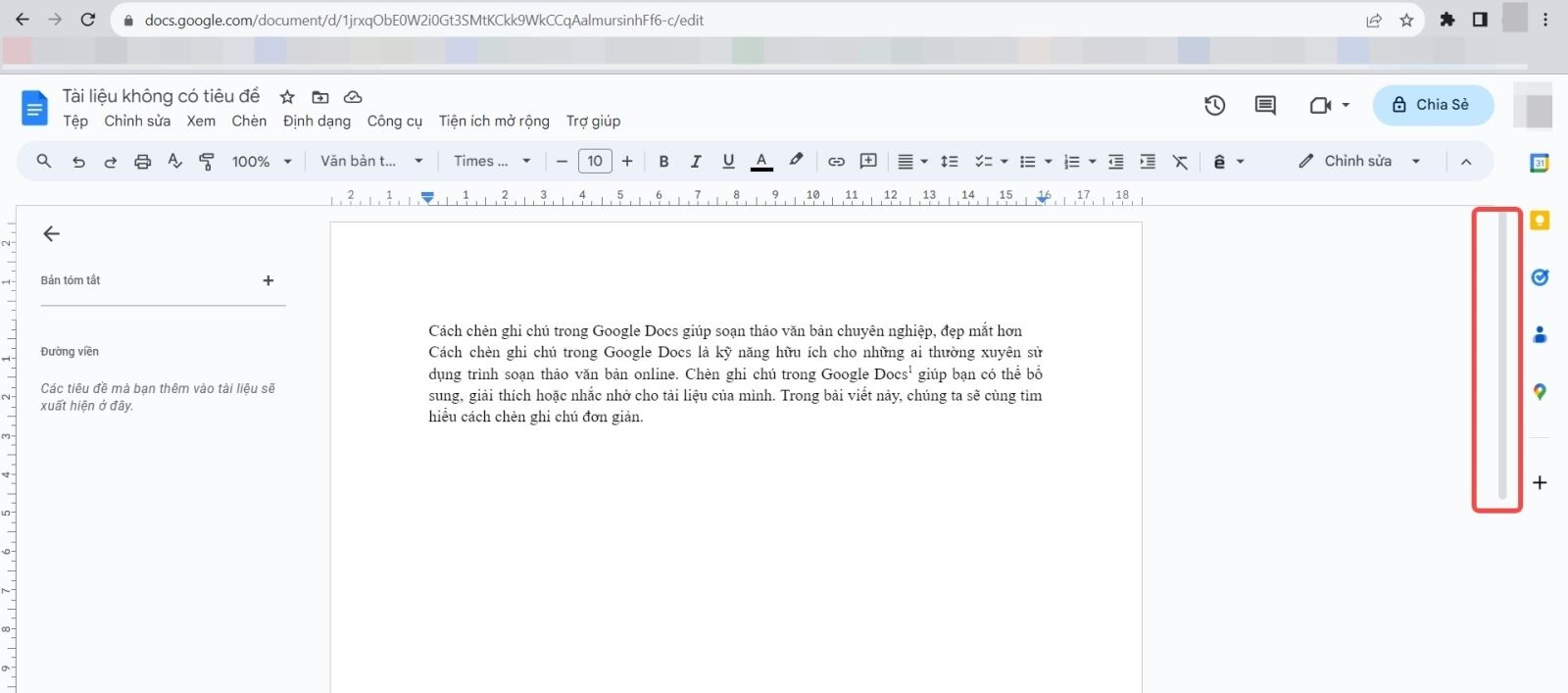Open the Trợ giúp menu
1568x693 pixels.
593,121
